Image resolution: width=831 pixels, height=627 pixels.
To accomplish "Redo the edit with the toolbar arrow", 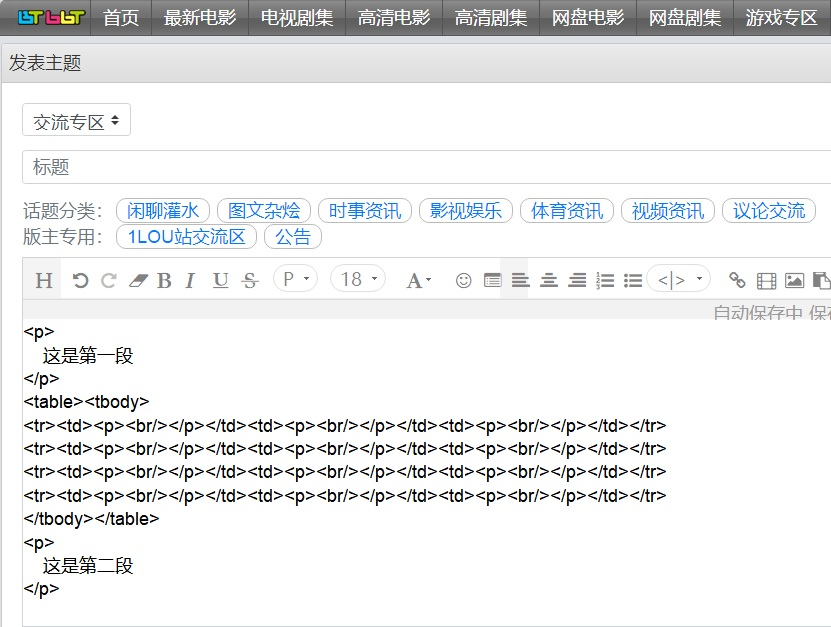I will pyautogui.click(x=109, y=280).
